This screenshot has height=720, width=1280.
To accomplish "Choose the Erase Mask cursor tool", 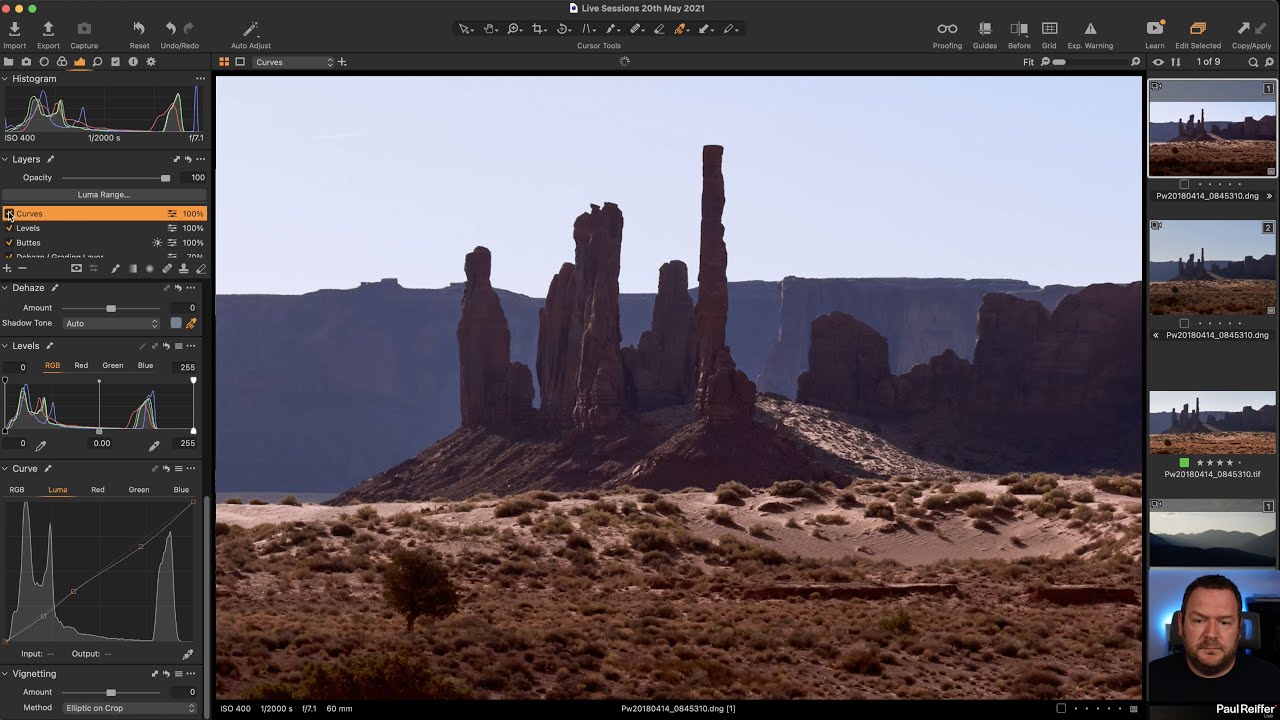I will 659,29.
